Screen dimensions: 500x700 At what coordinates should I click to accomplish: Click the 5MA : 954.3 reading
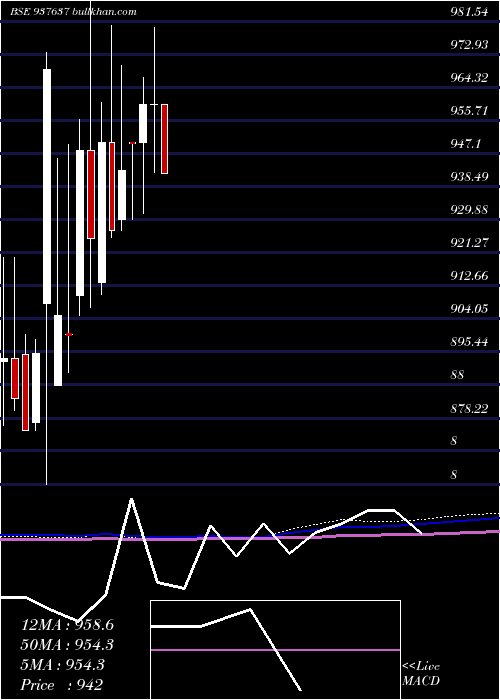coord(62,665)
